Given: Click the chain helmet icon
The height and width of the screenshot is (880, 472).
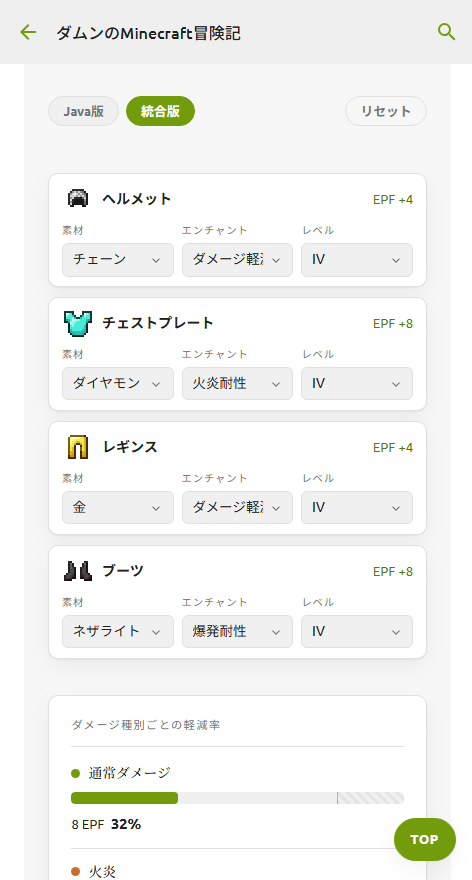Looking at the screenshot, I should tap(78, 199).
